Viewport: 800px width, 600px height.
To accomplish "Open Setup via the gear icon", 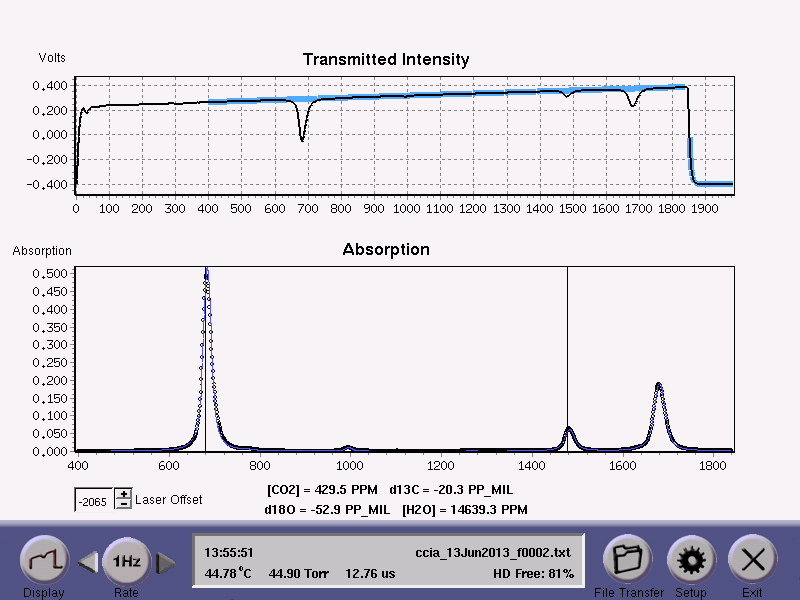I will point(690,560).
